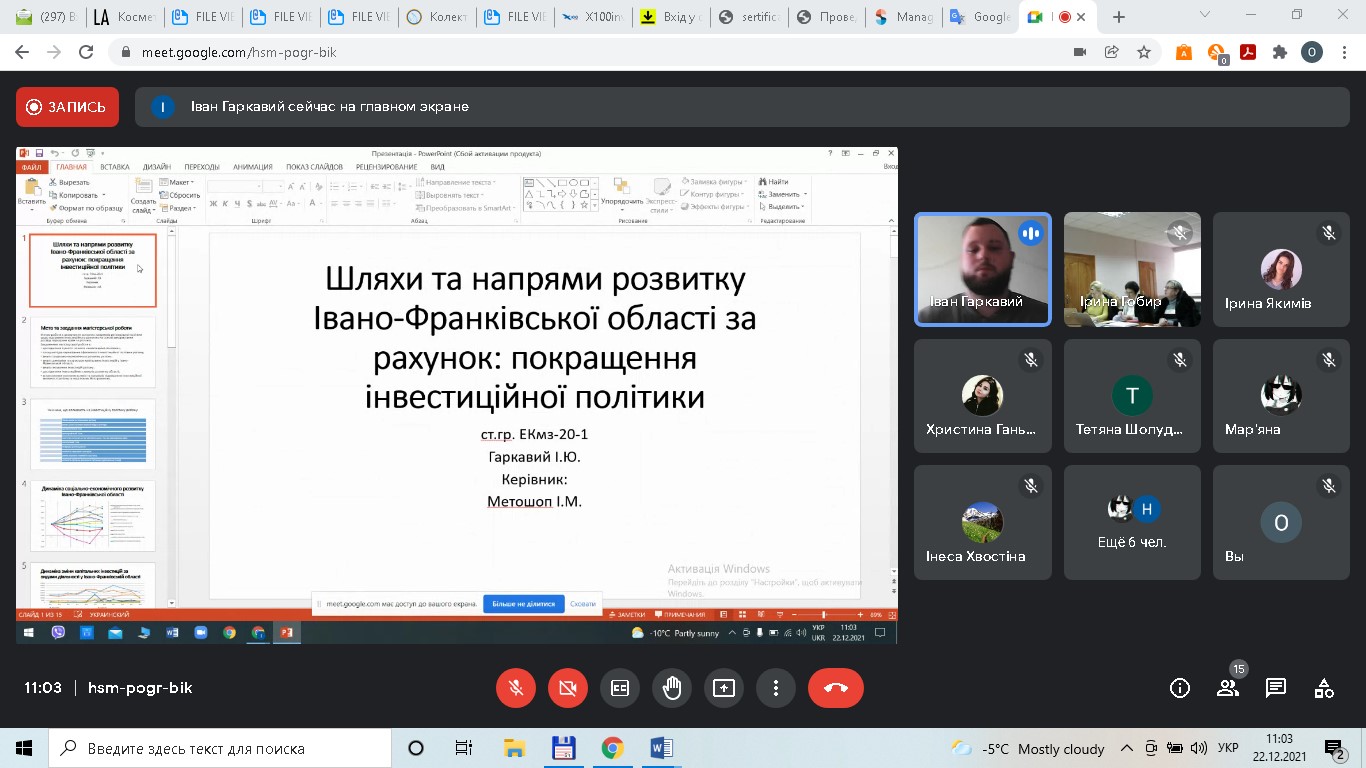Toggle the raised hand in Google Meet
This screenshot has height=768, width=1366.
click(x=671, y=688)
